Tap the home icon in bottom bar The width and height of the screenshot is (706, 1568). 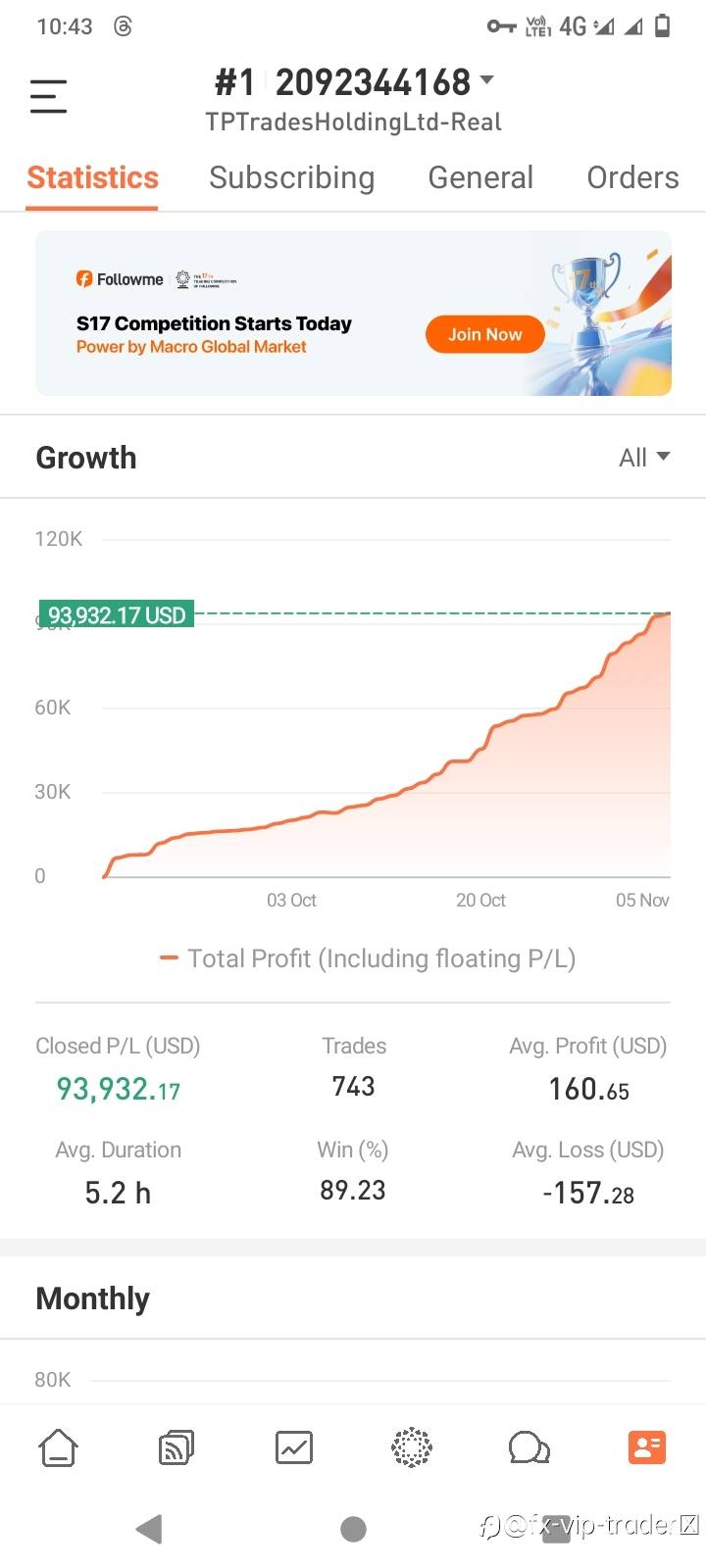click(58, 1447)
